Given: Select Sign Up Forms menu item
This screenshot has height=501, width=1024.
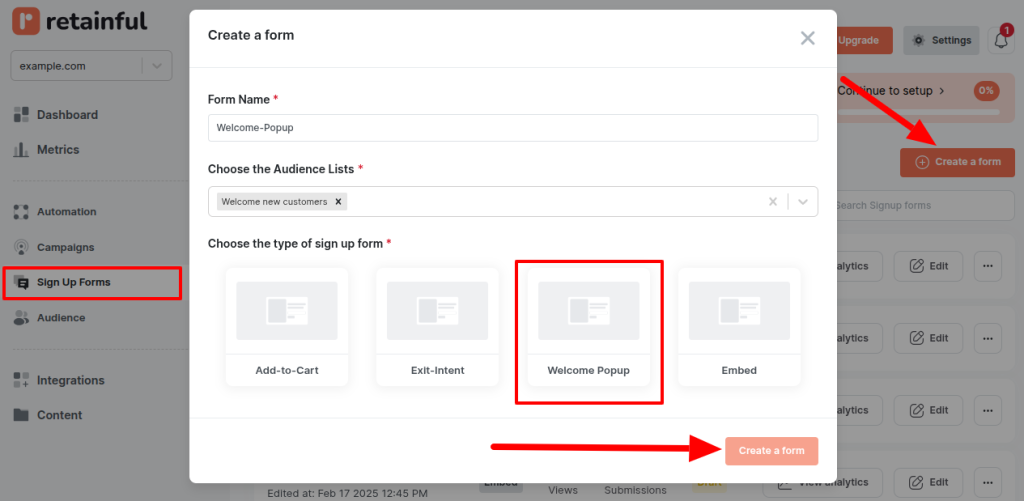Looking at the screenshot, I should pyautogui.click(x=73, y=283).
